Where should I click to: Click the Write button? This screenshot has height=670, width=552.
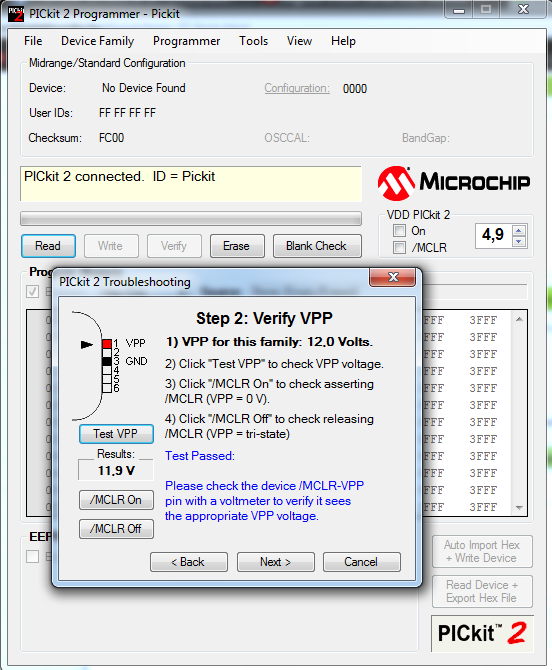tap(111, 246)
